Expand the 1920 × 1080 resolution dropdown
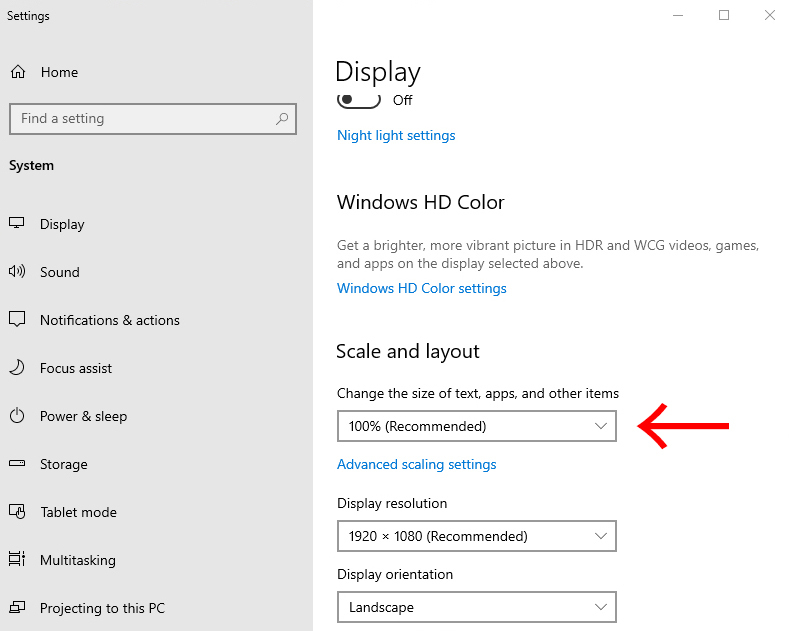Viewport: 789px width, 631px height. pyautogui.click(x=477, y=536)
